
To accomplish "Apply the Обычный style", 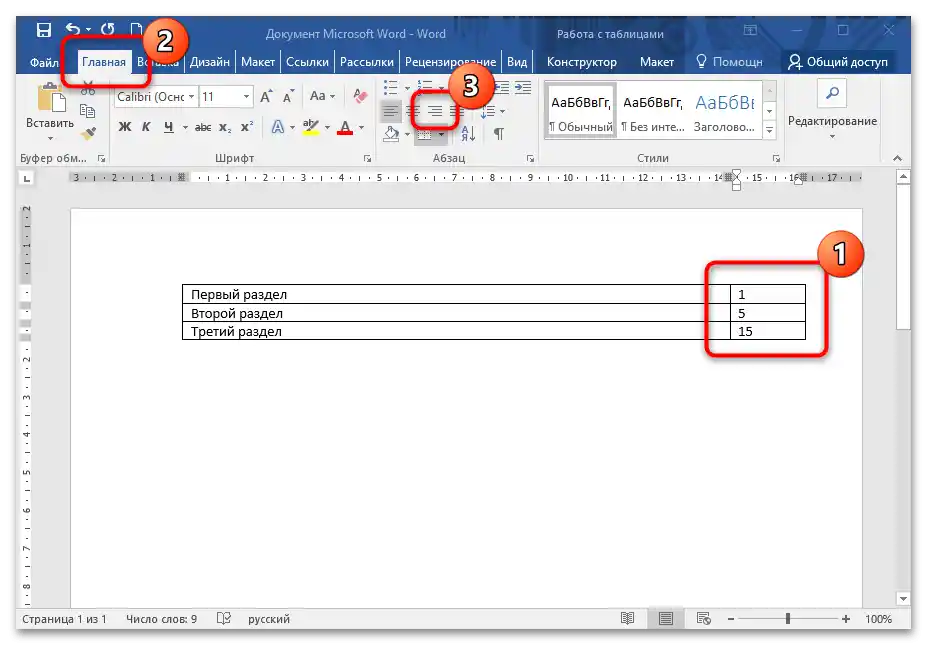I will click(x=581, y=111).
